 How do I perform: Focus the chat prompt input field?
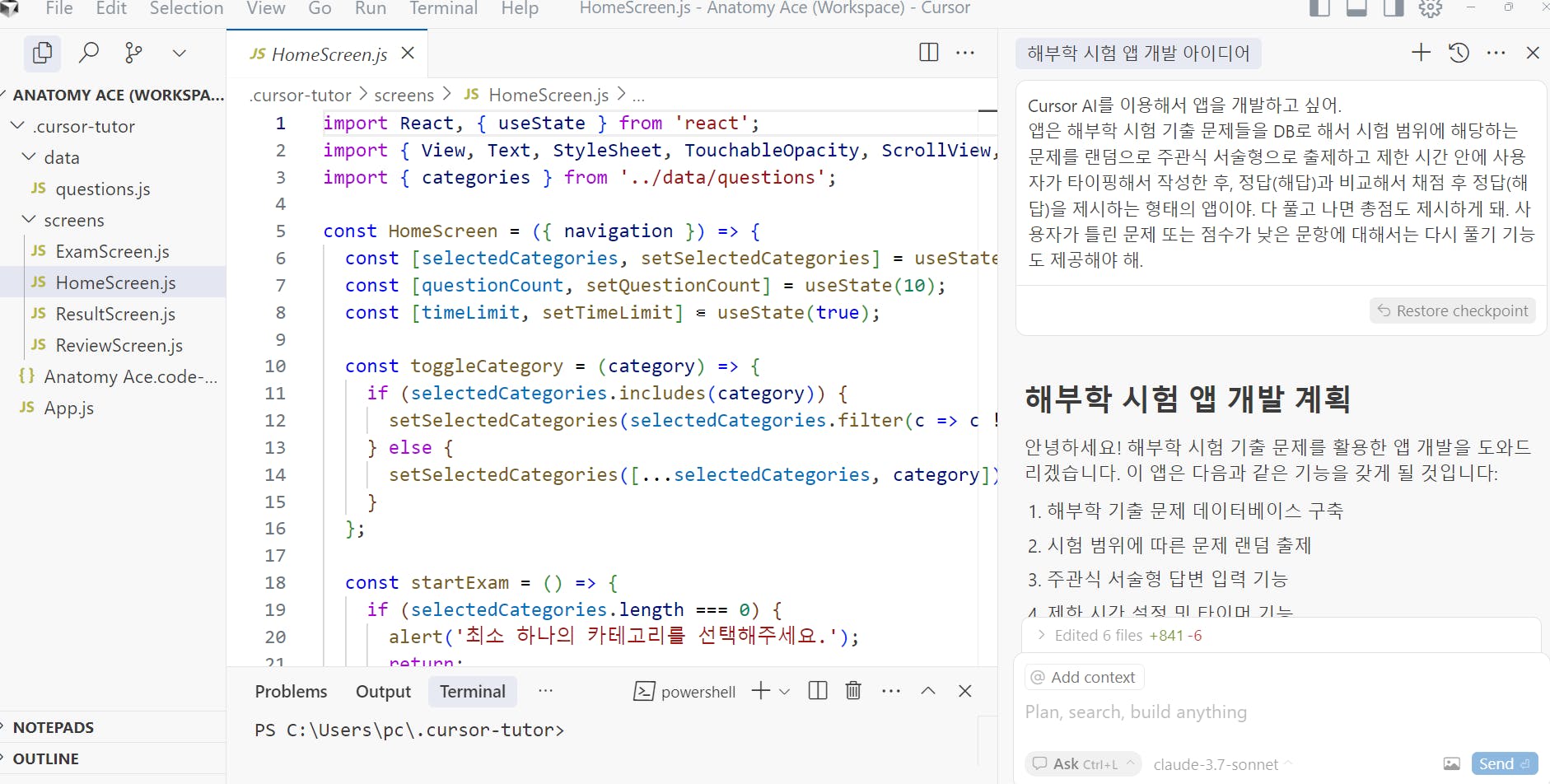point(1281,712)
